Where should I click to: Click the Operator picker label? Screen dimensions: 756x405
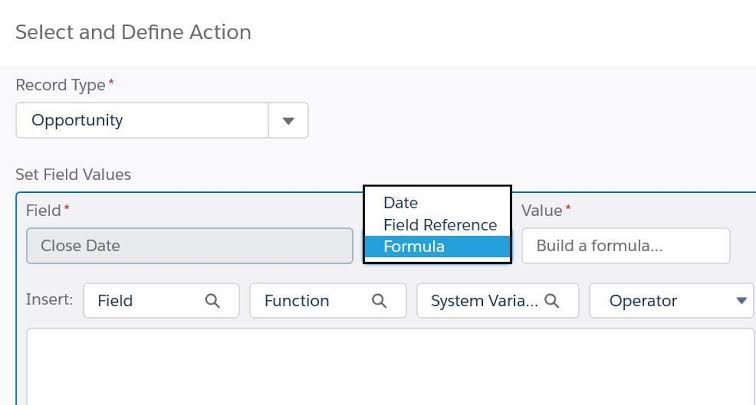(643, 301)
